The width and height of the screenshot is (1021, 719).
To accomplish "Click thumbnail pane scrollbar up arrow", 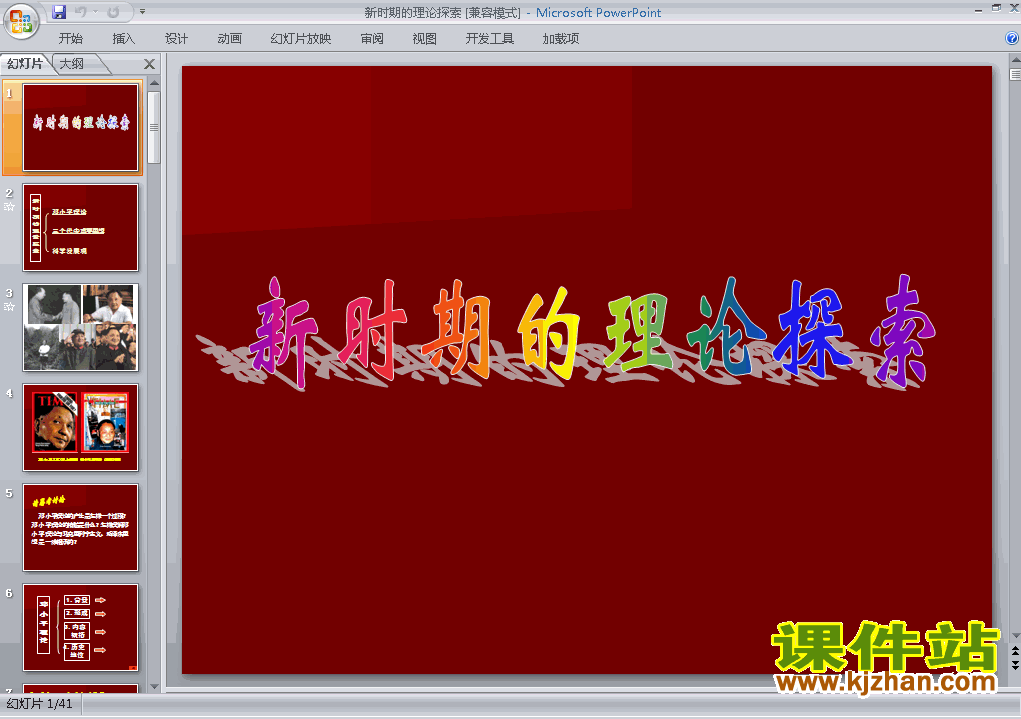I will click(x=154, y=83).
